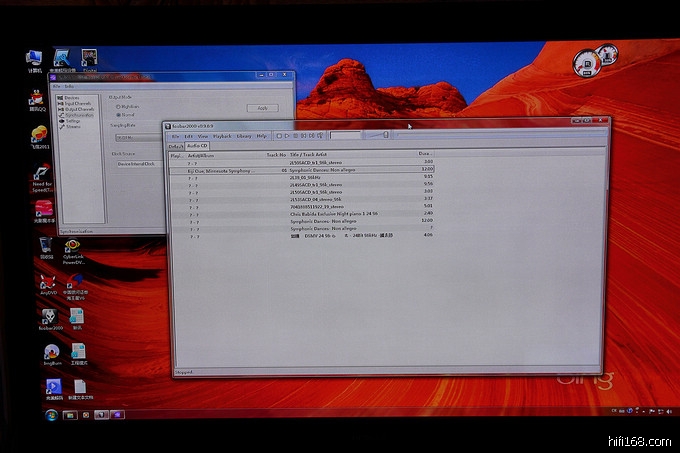Viewport: 680px width, 453px height.
Task: Select the Normal output mode radio button
Action: (119, 112)
